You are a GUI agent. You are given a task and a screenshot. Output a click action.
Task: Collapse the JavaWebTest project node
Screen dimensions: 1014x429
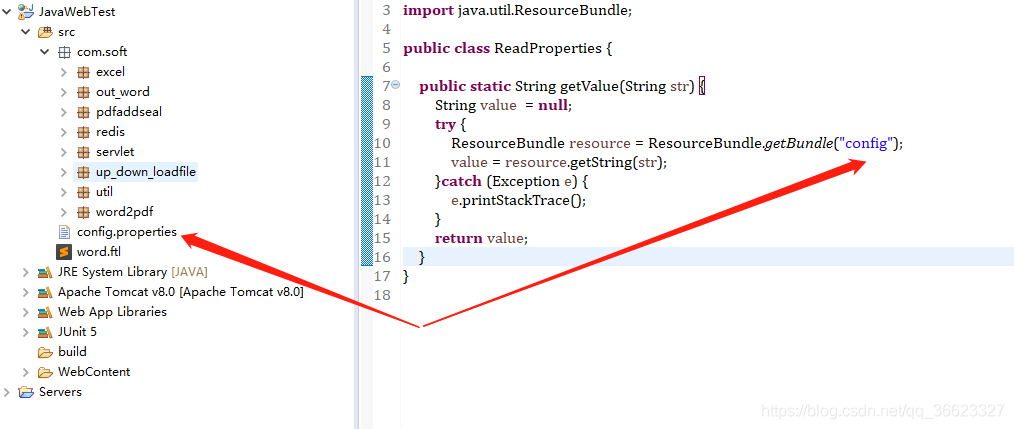[x=6, y=11]
